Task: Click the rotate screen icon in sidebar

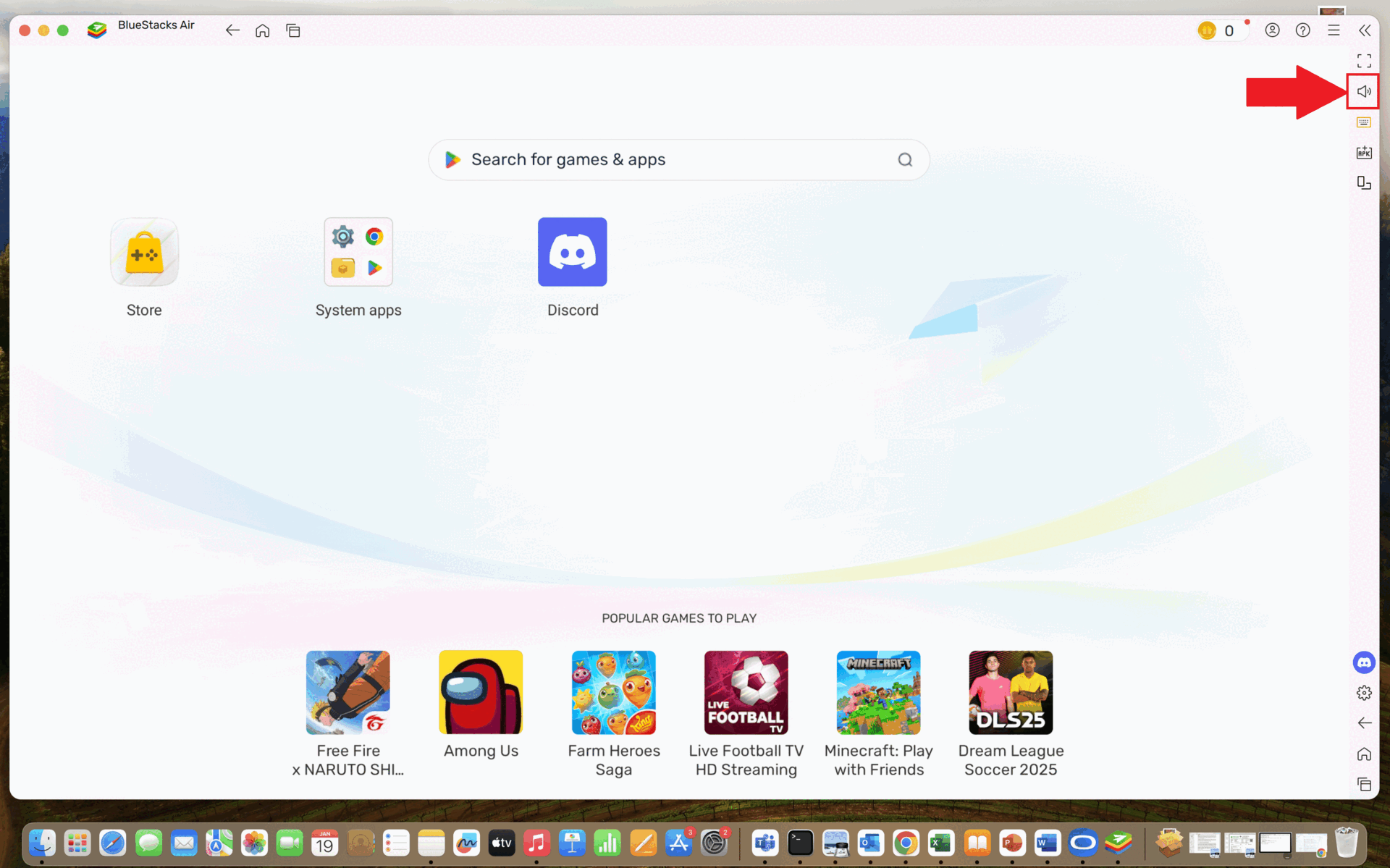Action: 1364,182
